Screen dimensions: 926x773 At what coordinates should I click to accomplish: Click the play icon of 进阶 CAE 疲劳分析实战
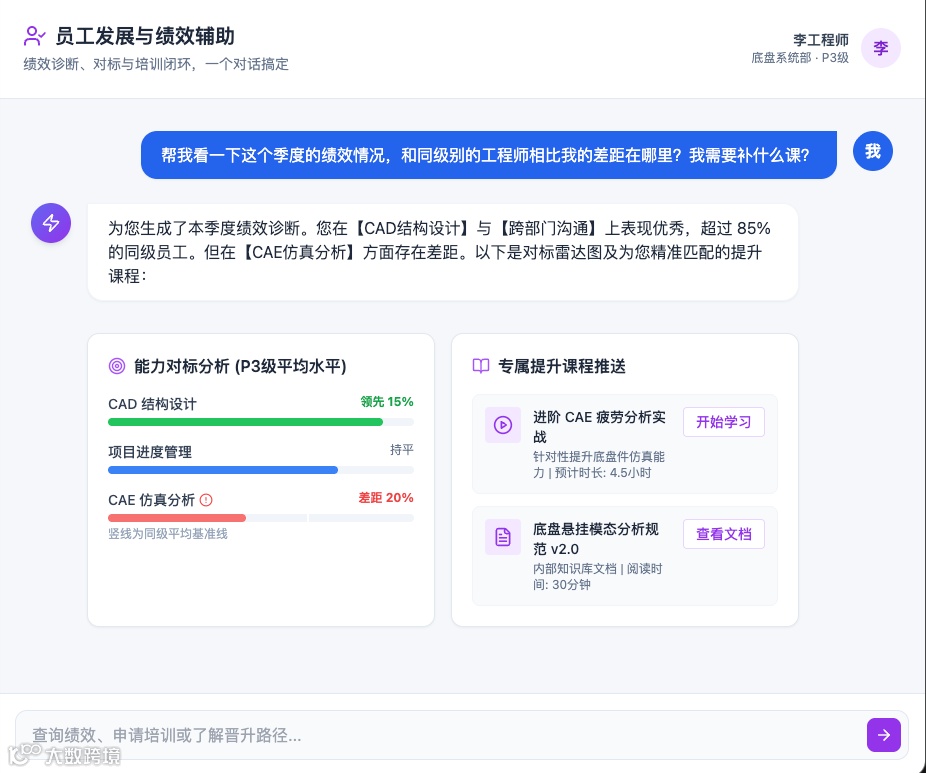503,425
